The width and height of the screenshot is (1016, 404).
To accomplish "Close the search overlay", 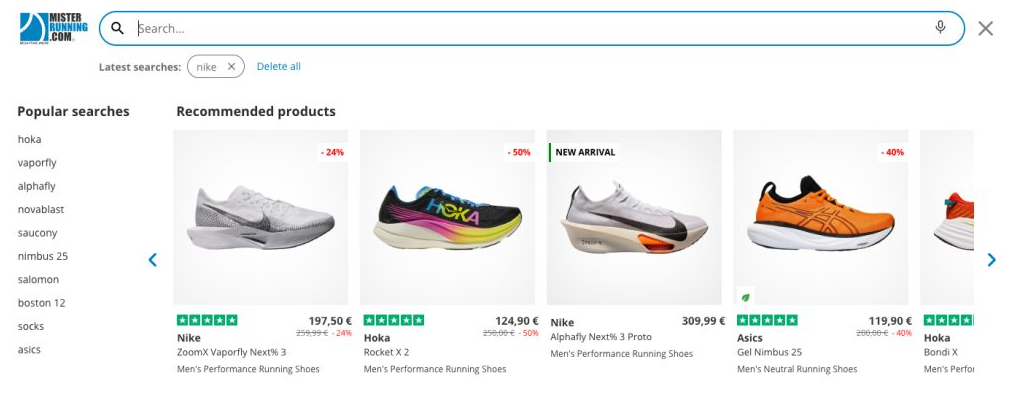I will (x=986, y=28).
